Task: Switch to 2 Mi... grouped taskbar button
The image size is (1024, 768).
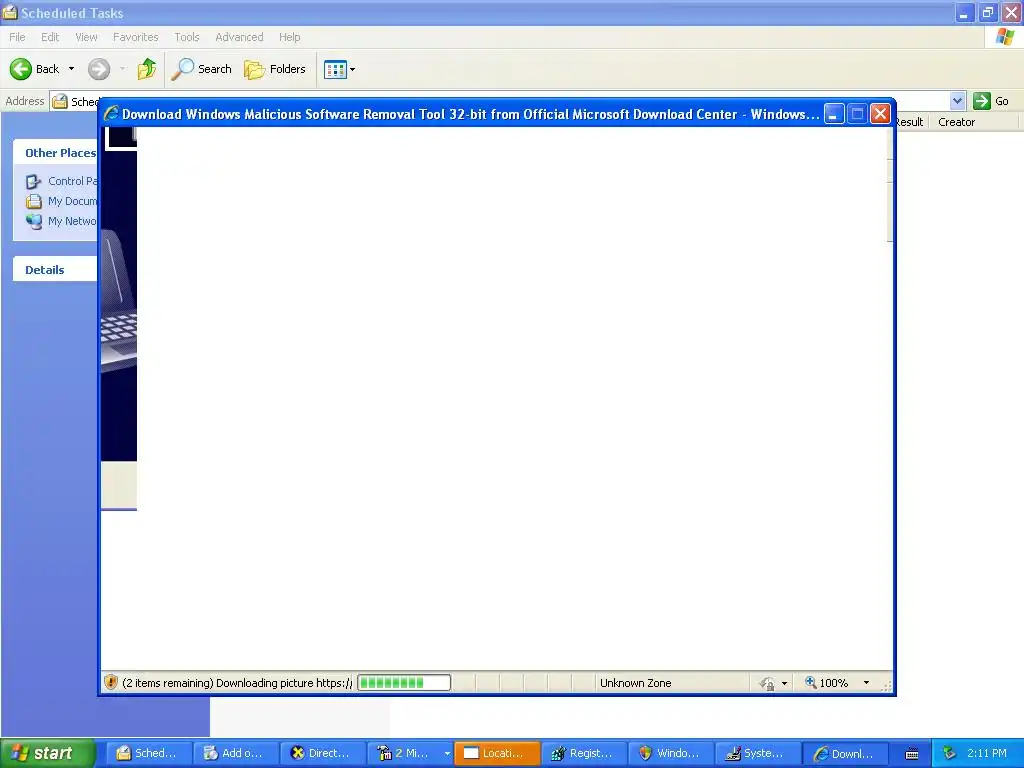Action: click(409, 753)
